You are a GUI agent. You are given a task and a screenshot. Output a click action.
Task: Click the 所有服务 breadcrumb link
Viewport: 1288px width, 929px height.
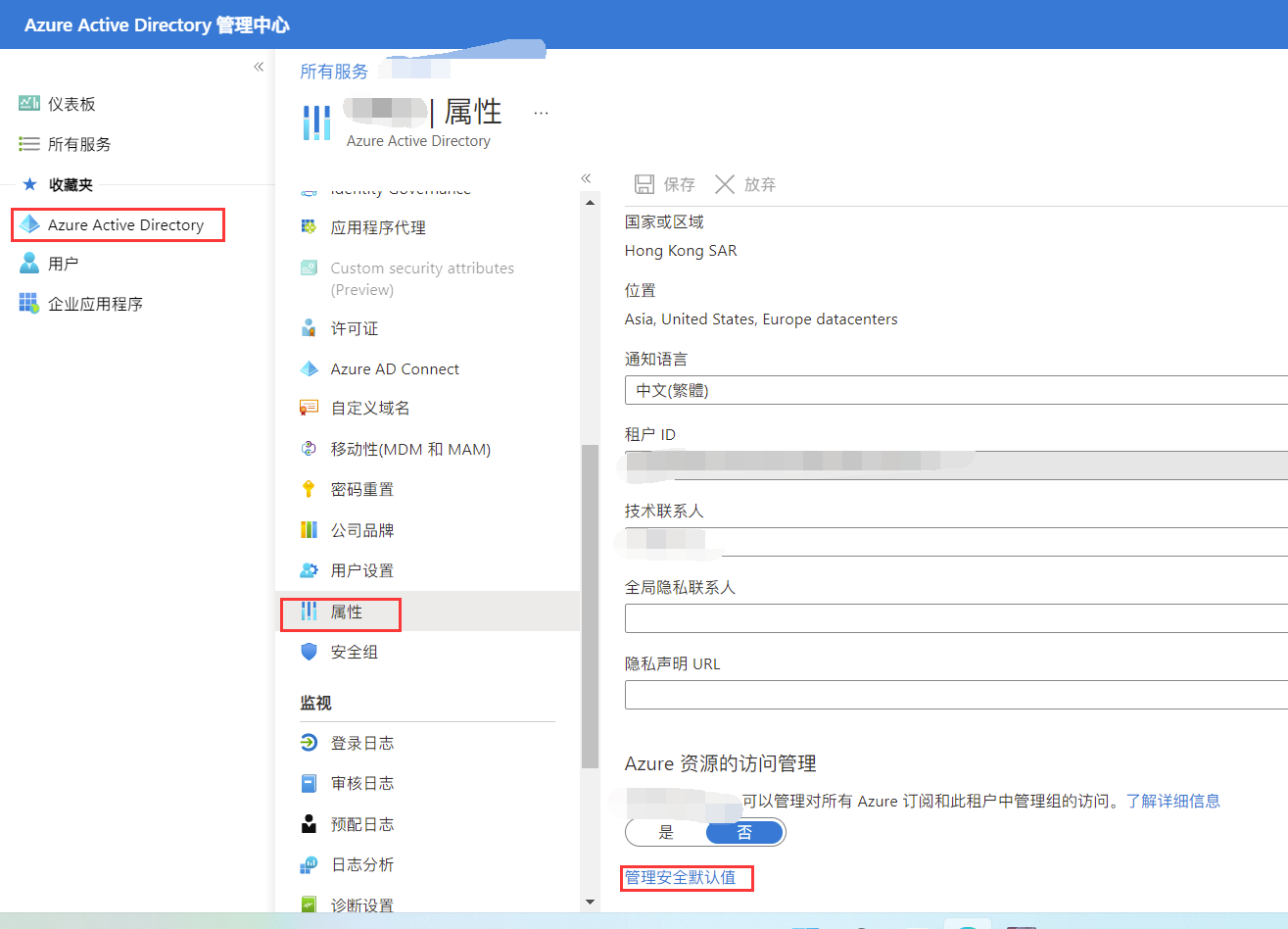(x=334, y=72)
